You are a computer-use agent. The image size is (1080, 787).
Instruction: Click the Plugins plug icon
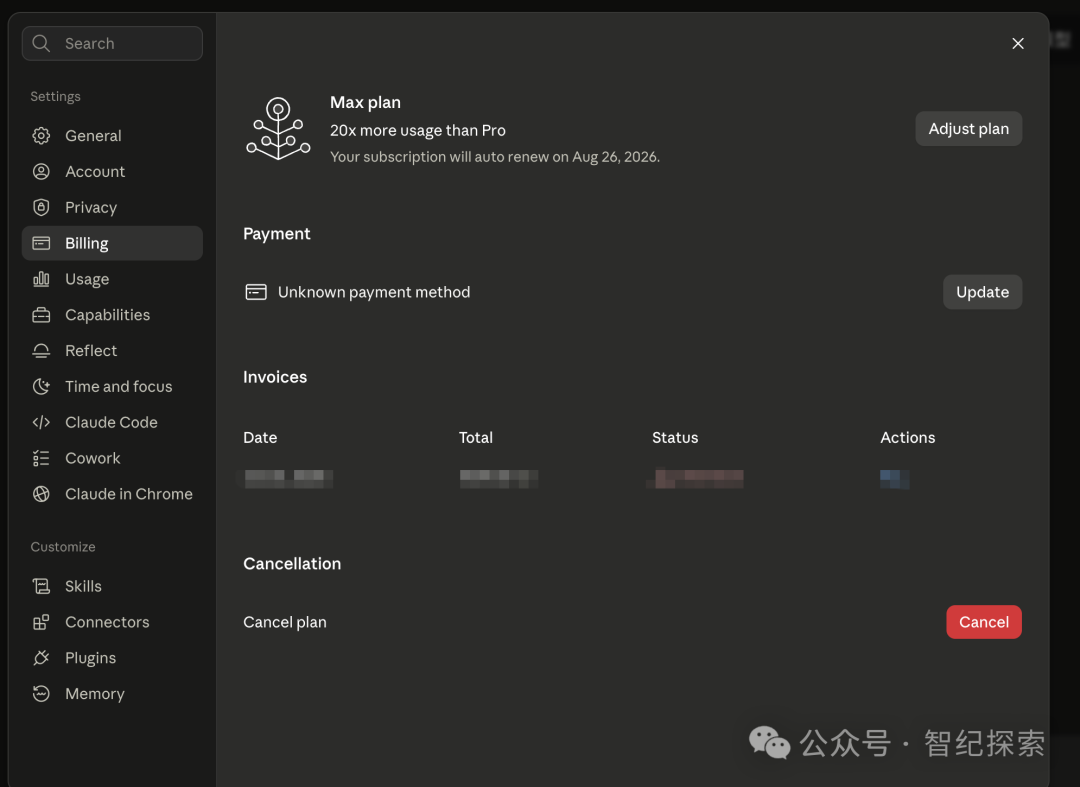coord(41,658)
